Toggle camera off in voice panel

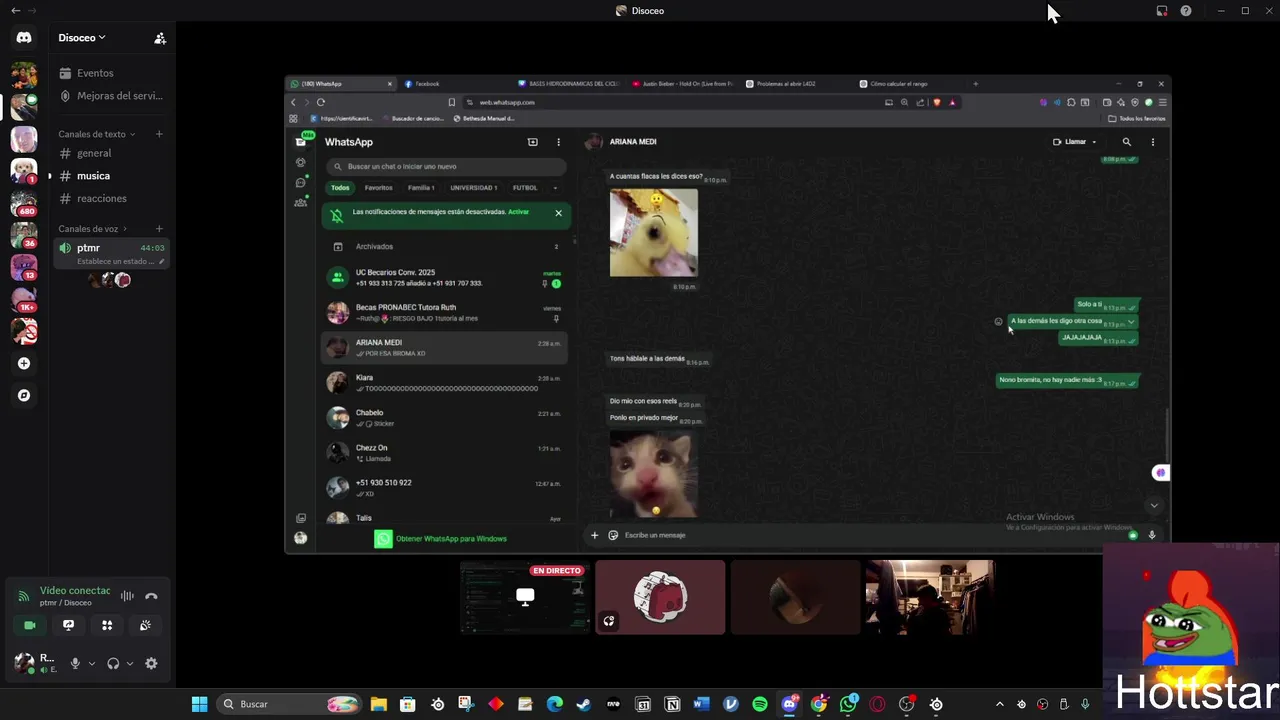[x=29, y=625]
